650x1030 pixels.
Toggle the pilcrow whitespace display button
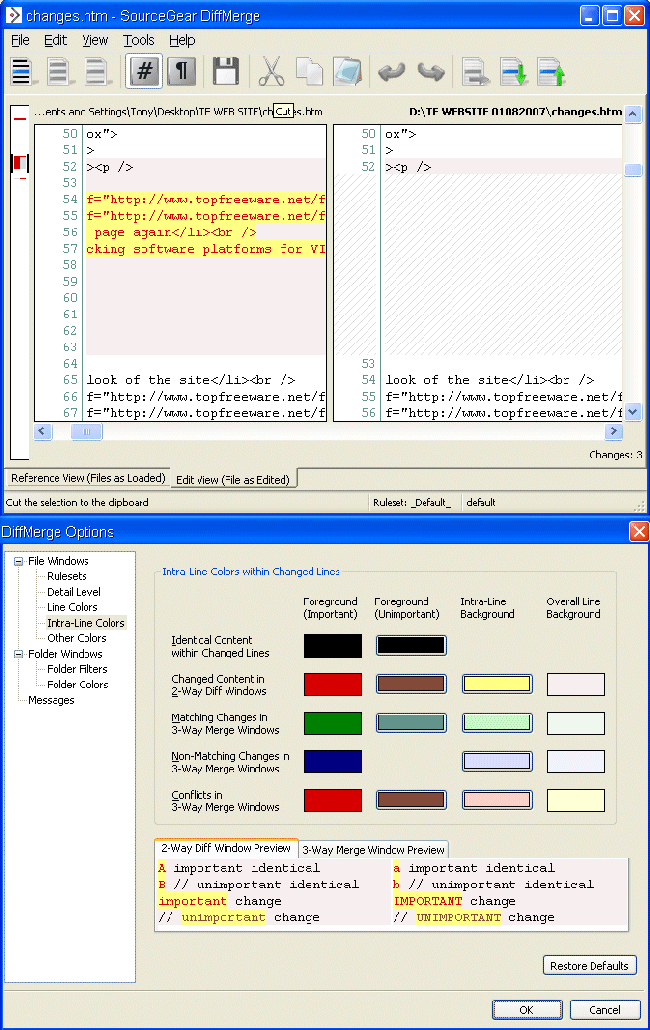(181, 70)
